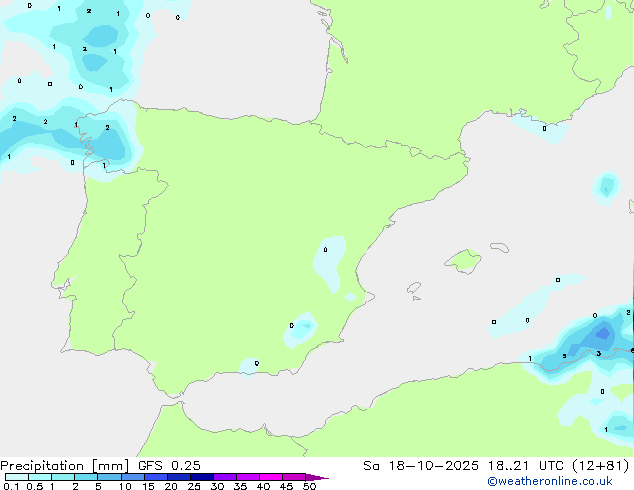Click the '20' legend scale label
634x490 pixels.
171,486
